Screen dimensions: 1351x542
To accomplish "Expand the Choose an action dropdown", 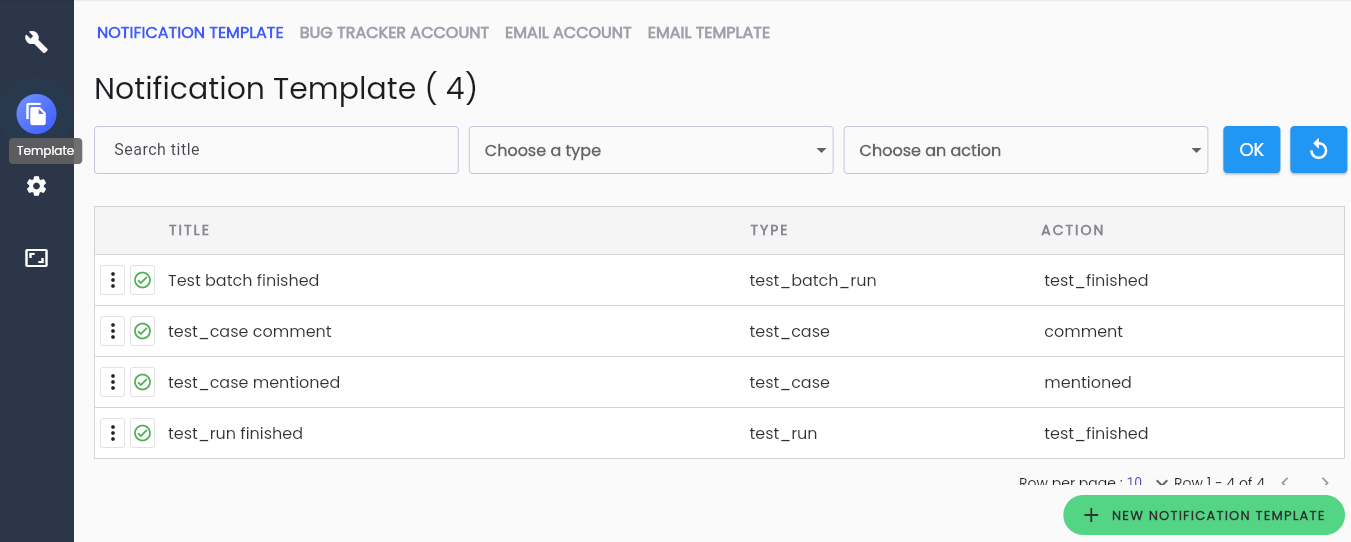I will [1026, 150].
